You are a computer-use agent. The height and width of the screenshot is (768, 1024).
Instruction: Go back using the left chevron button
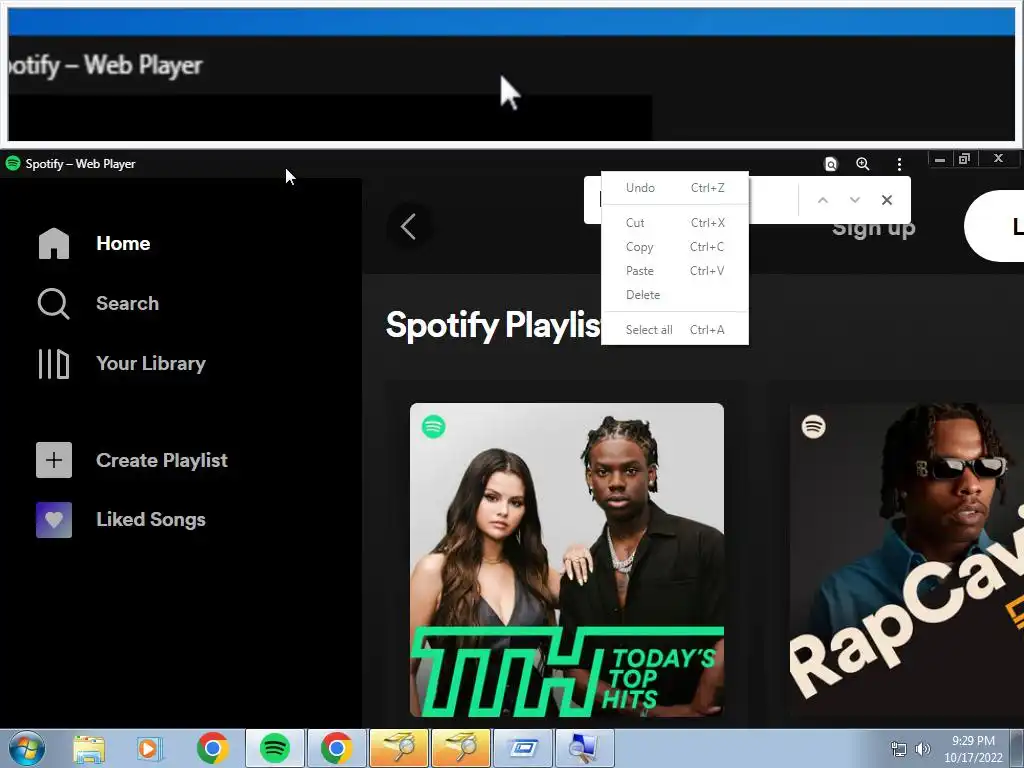(408, 227)
